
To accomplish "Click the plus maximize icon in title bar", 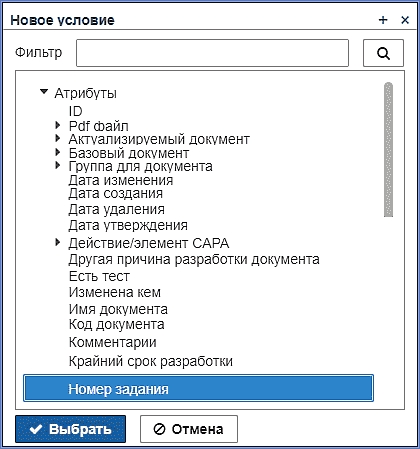I will point(383,20).
